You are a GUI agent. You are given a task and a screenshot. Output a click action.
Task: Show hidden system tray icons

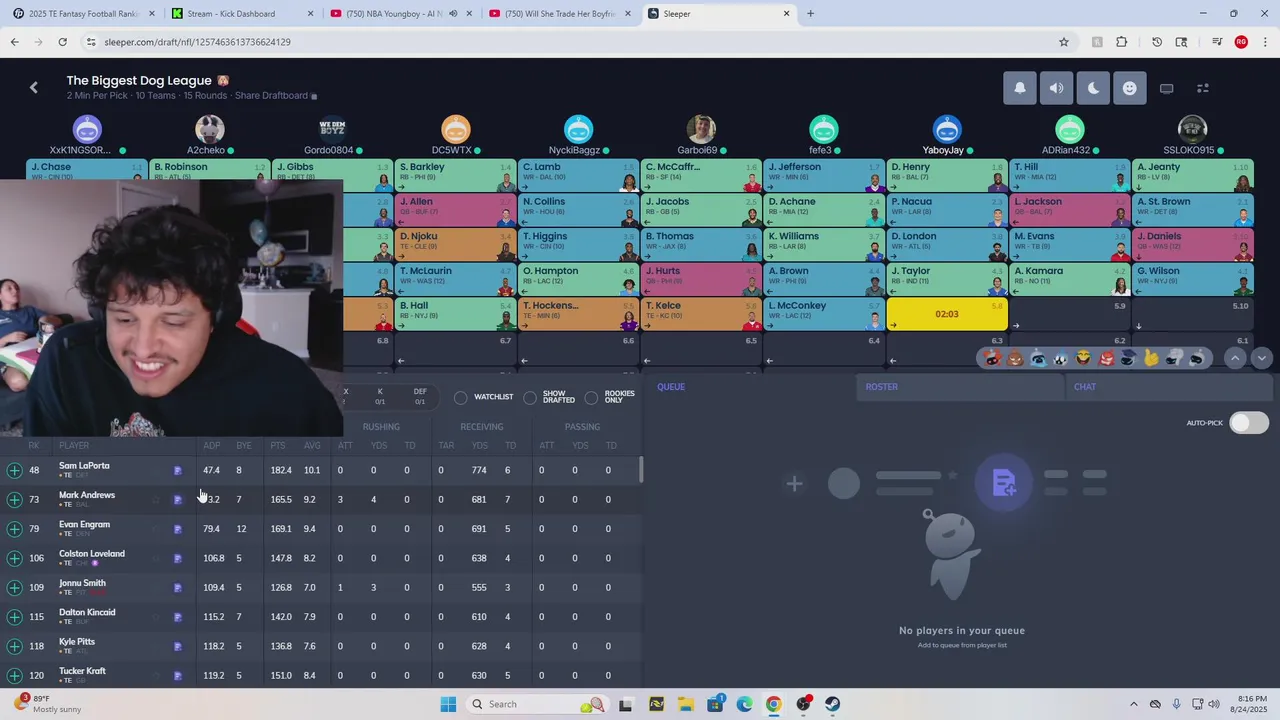1133,704
